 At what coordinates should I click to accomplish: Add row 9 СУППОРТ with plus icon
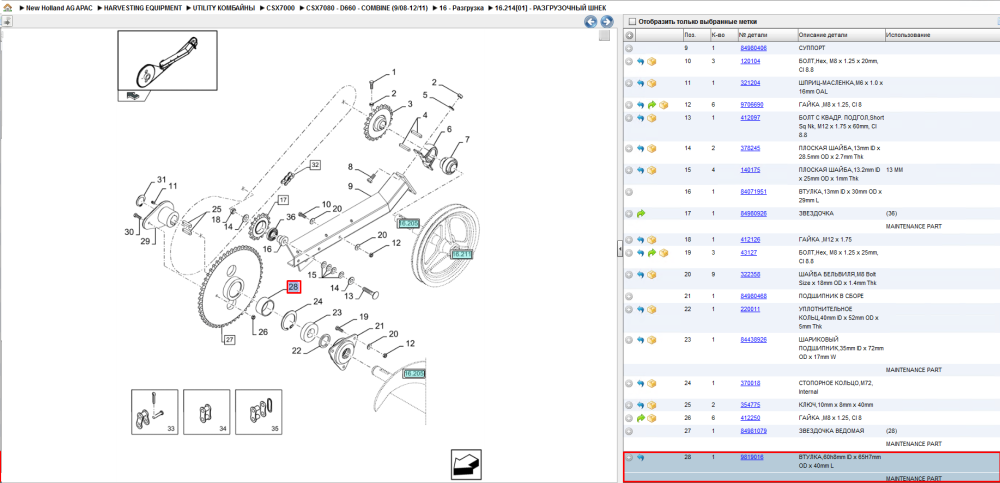click(x=629, y=48)
